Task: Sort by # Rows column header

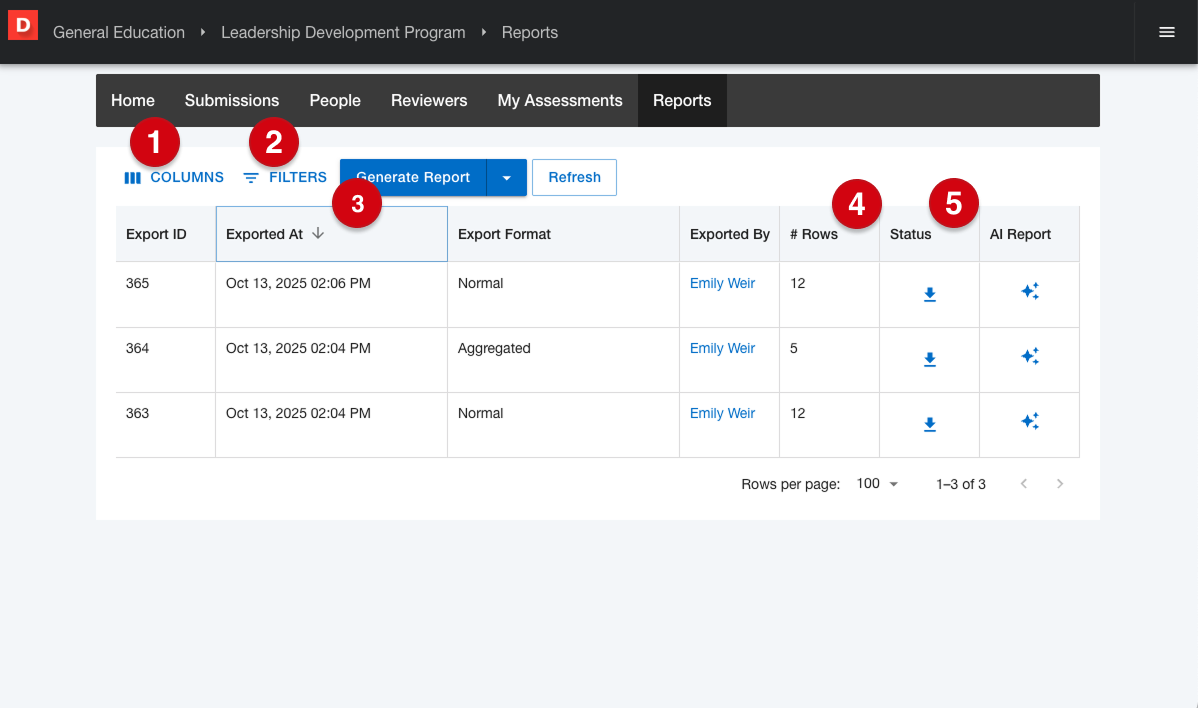Action: click(830, 234)
